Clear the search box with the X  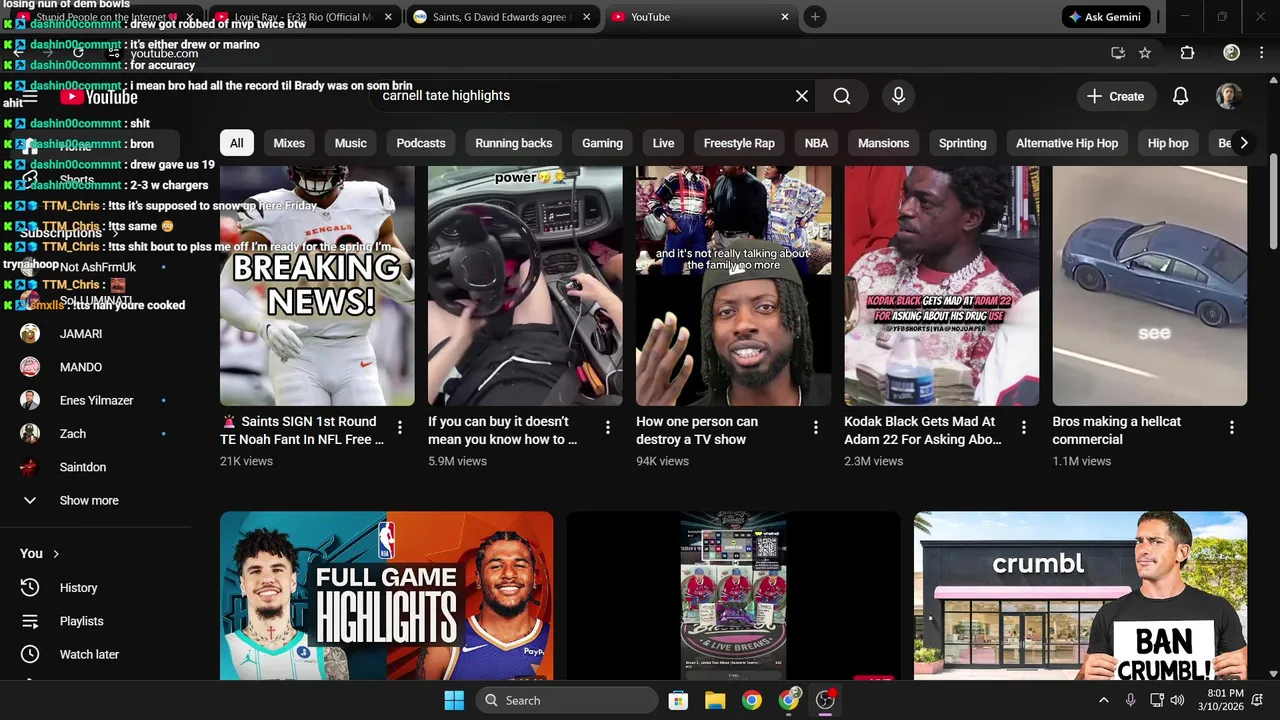click(801, 96)
